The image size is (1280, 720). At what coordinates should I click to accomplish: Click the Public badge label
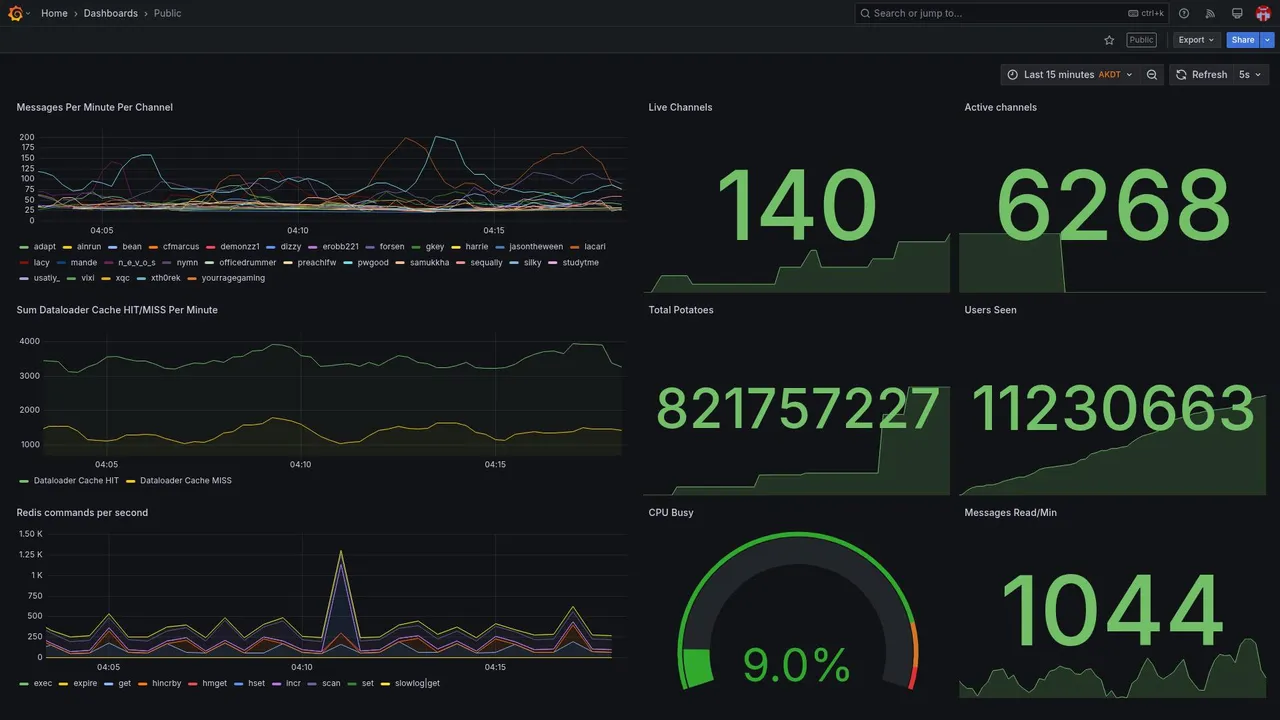[1141, 40]
